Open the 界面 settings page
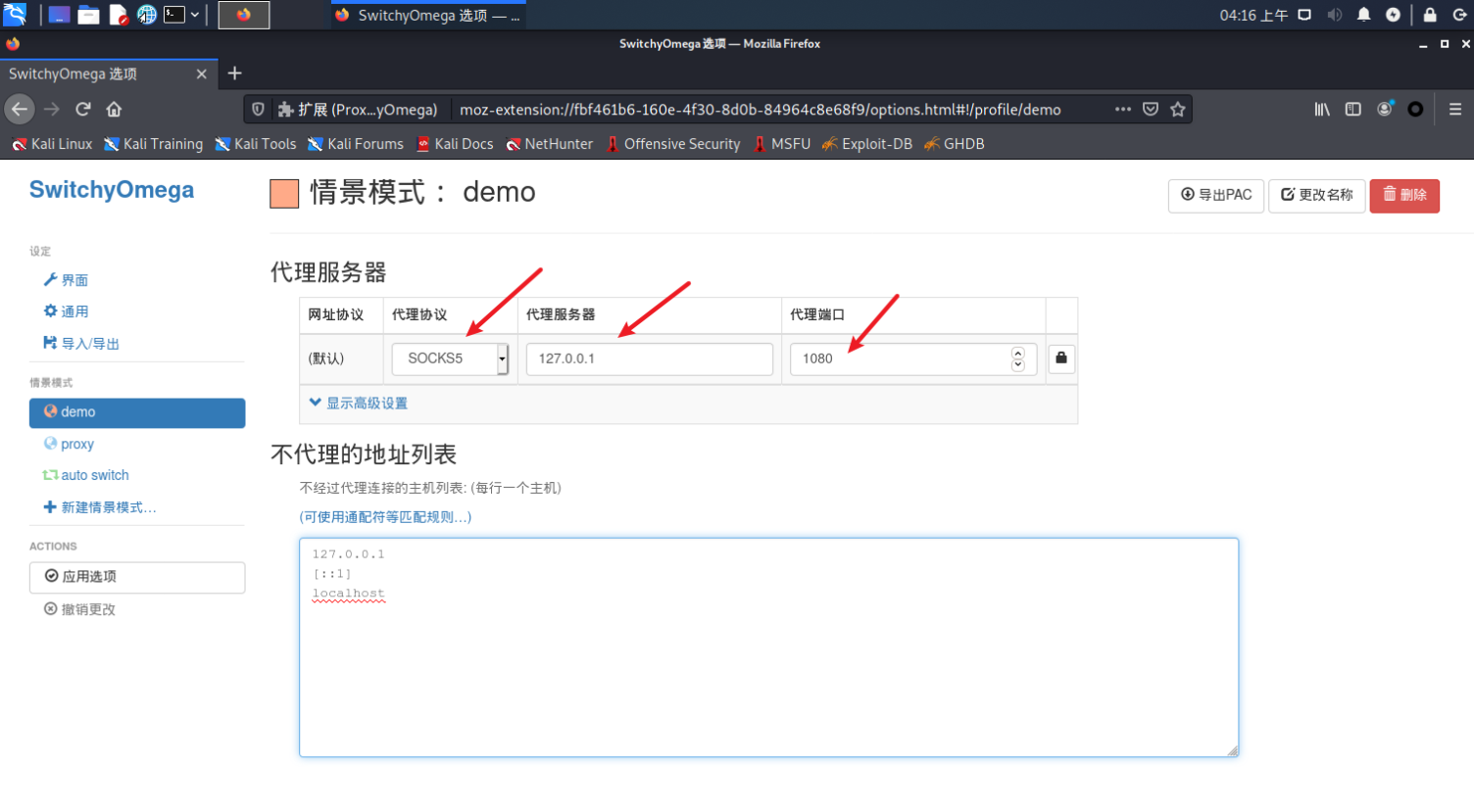The width and height of the screenshot is (1474, 812). pyautogui.click(x=66, y=280)
